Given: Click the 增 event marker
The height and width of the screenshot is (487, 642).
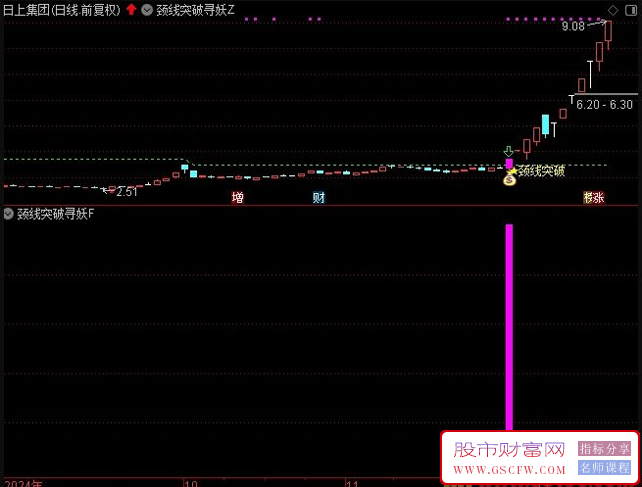Looking at the screenshot, I should pyautogui.click(x=237, y=197).
